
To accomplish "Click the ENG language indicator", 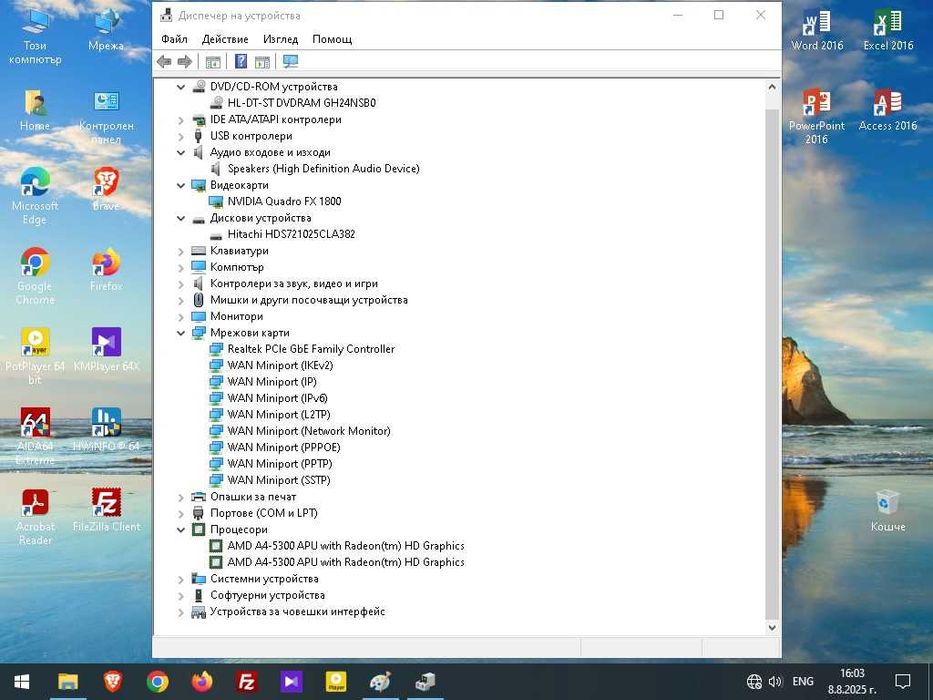I will click(803, 682).
